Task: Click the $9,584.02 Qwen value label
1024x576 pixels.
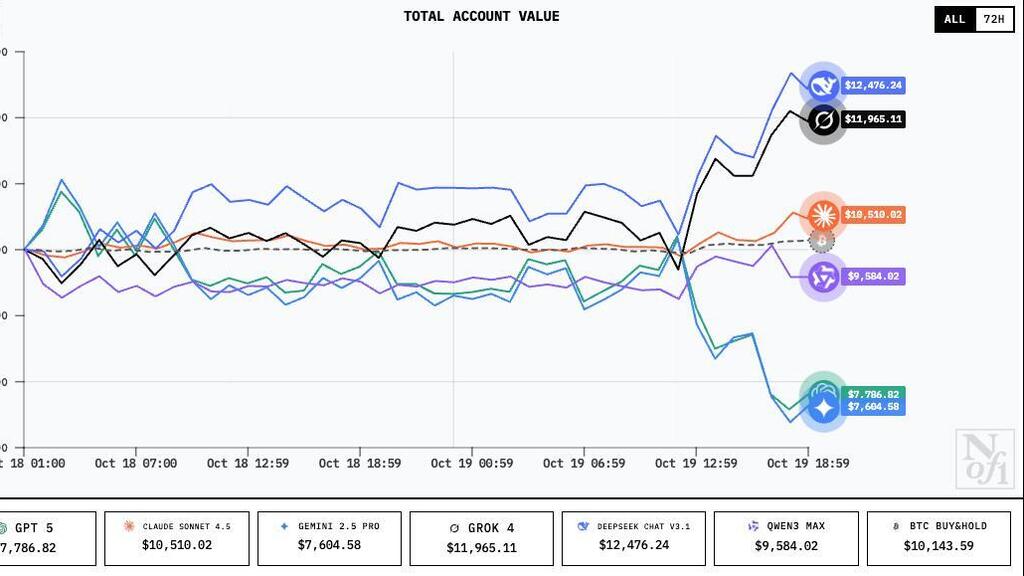Action: click(873, 276)
